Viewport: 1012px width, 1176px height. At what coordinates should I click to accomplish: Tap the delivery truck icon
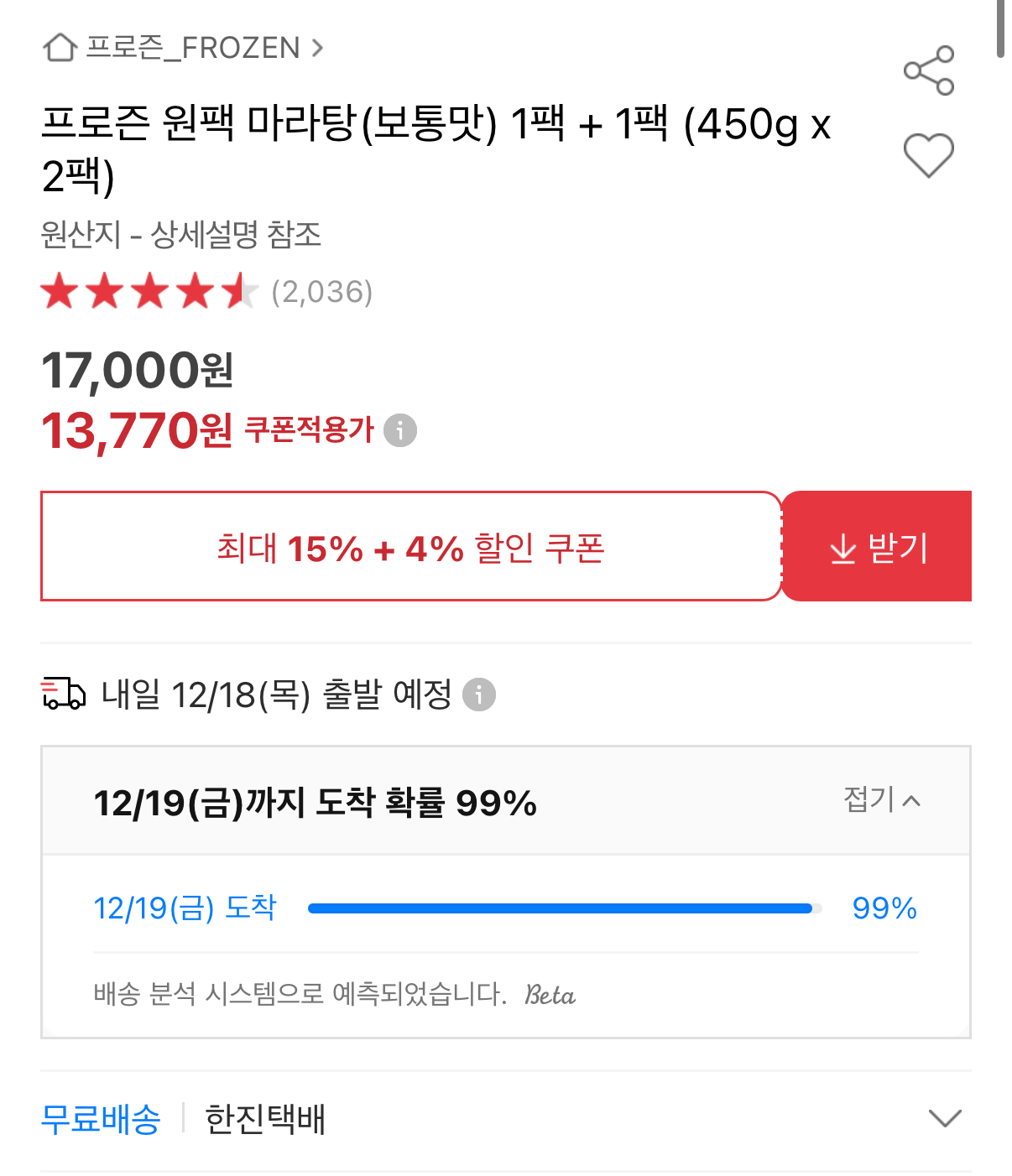64,695
